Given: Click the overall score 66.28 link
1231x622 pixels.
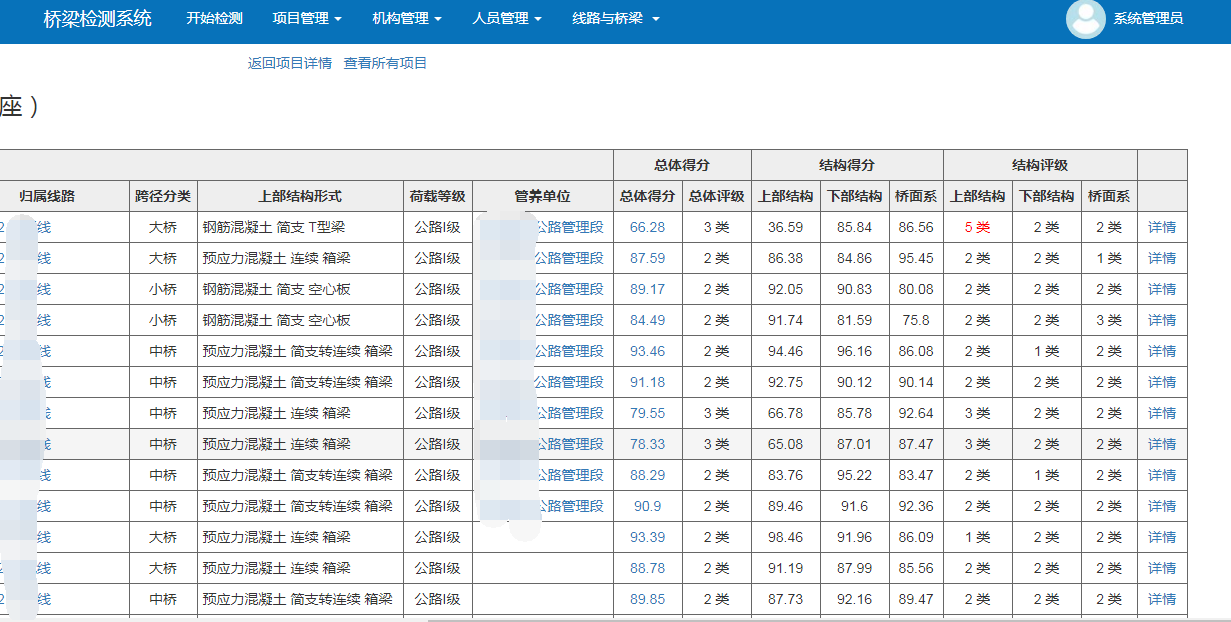Looking at the screenshot, I should pos(647,227).
